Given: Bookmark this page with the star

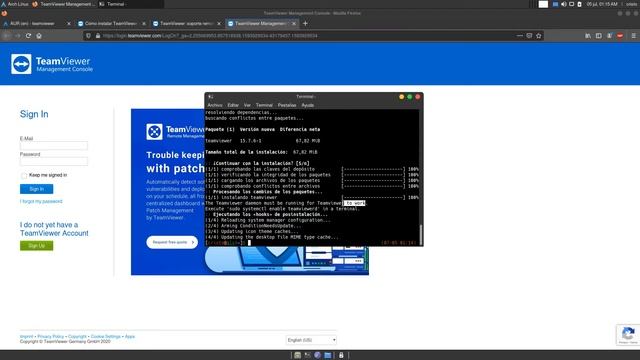Looking at the screenshot, I should (539, 36).
